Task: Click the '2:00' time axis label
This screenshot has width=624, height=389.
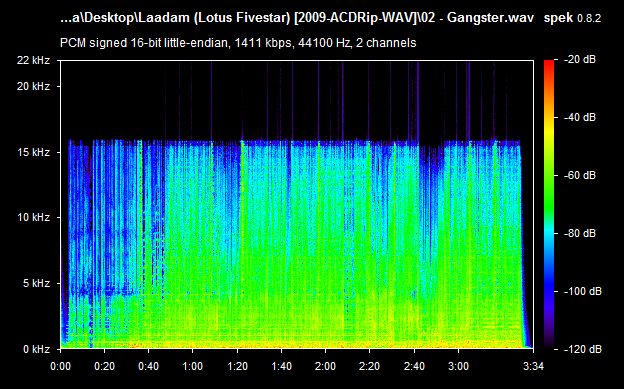Action: pyautogui.click(x=326, y=366)
